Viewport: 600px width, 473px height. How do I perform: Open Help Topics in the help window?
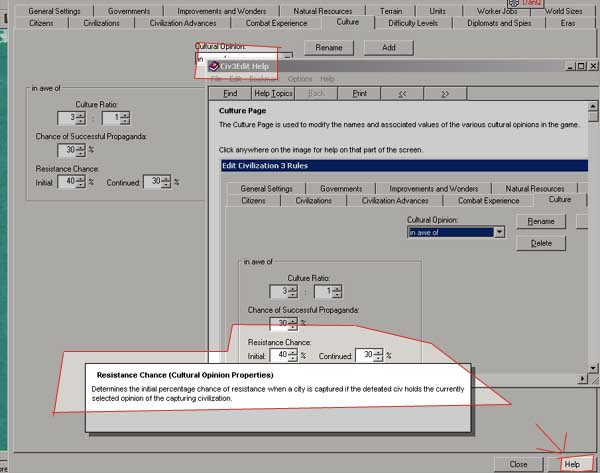click(x=273, y=93)
